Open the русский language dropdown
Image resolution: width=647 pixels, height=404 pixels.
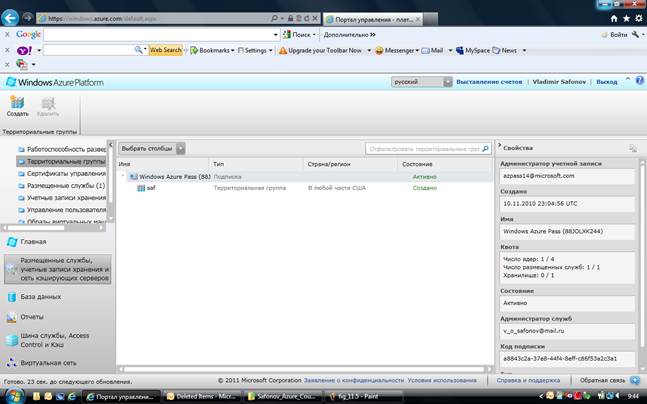(x=422, y=82)
